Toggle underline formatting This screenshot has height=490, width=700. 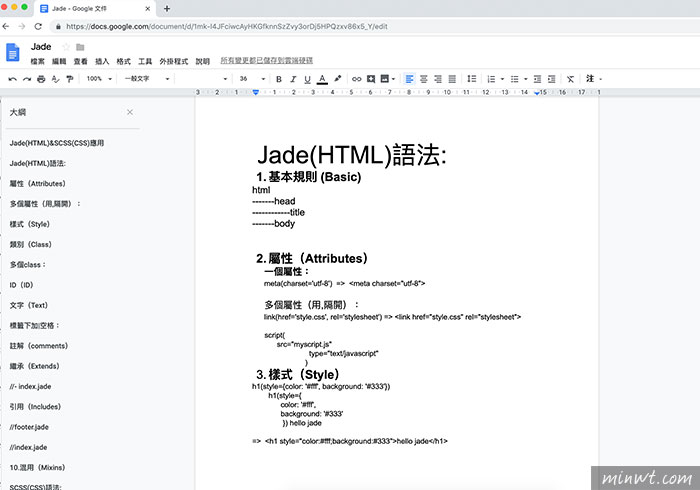307,79
